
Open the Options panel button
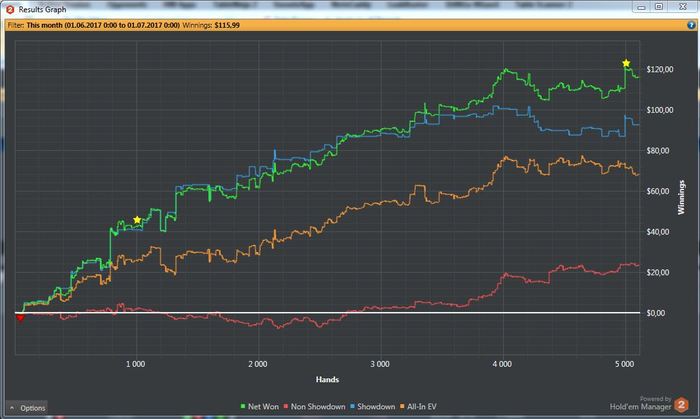(27, 408)
